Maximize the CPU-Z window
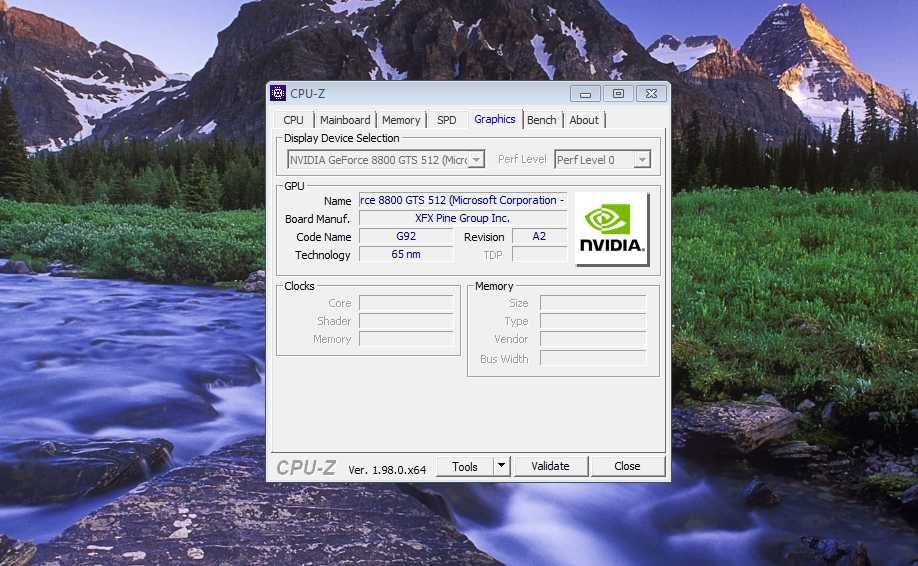This screenshot has height=566, width=918. click(x=618, y=94)
